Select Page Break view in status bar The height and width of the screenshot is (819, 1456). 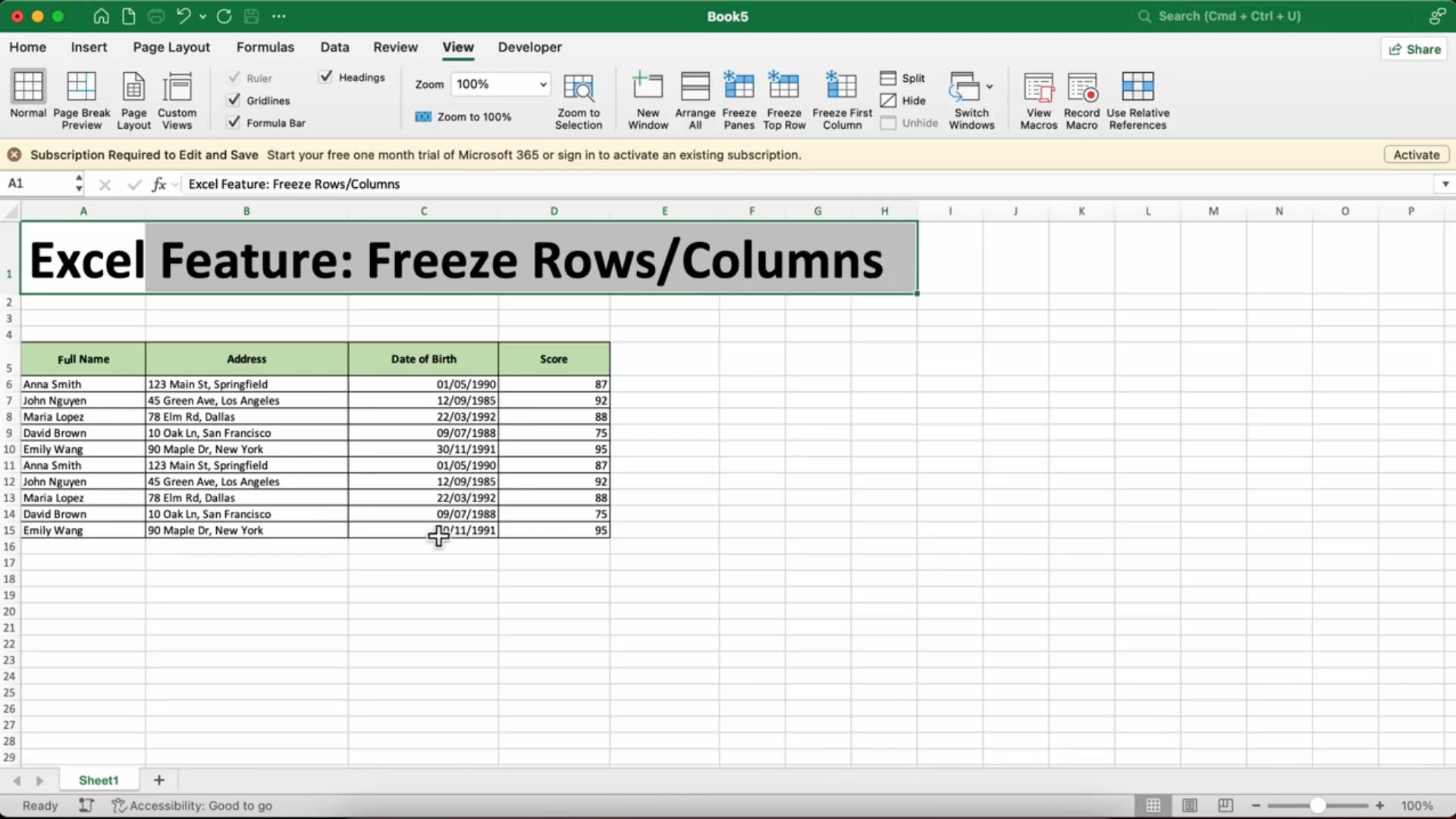click(x=1225, y=805)
